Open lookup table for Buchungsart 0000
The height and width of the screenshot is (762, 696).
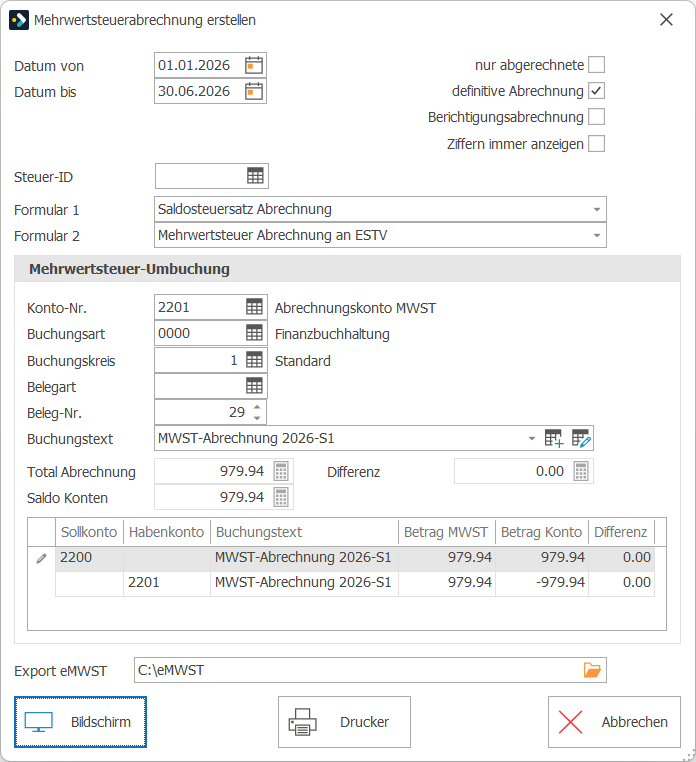(254, 333)
